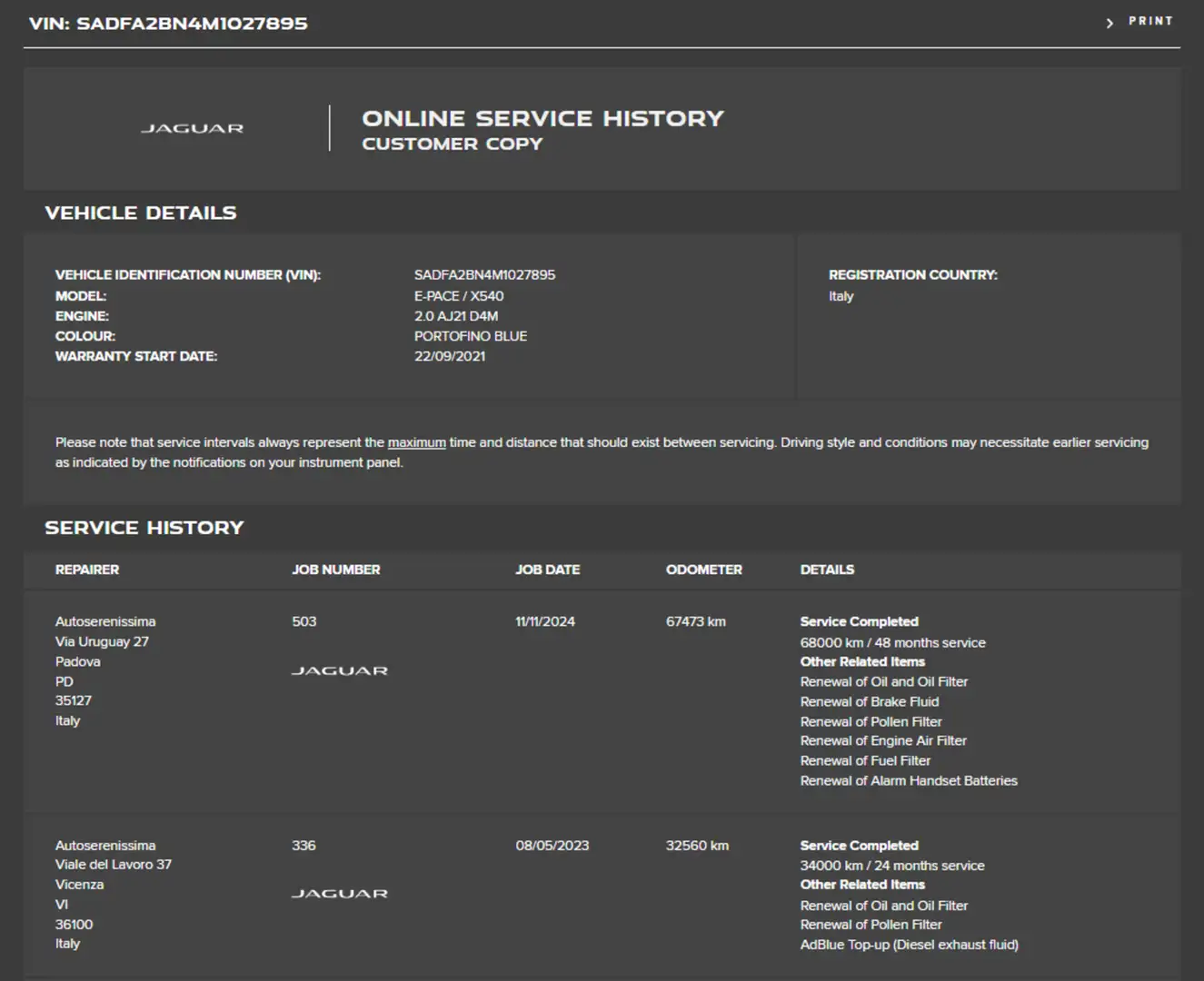The width and height of the screenshot is (1204, 981).
Task: Click the VIN value in Vehicle Details
Action: pyautogui.click(x=484, y=275)
